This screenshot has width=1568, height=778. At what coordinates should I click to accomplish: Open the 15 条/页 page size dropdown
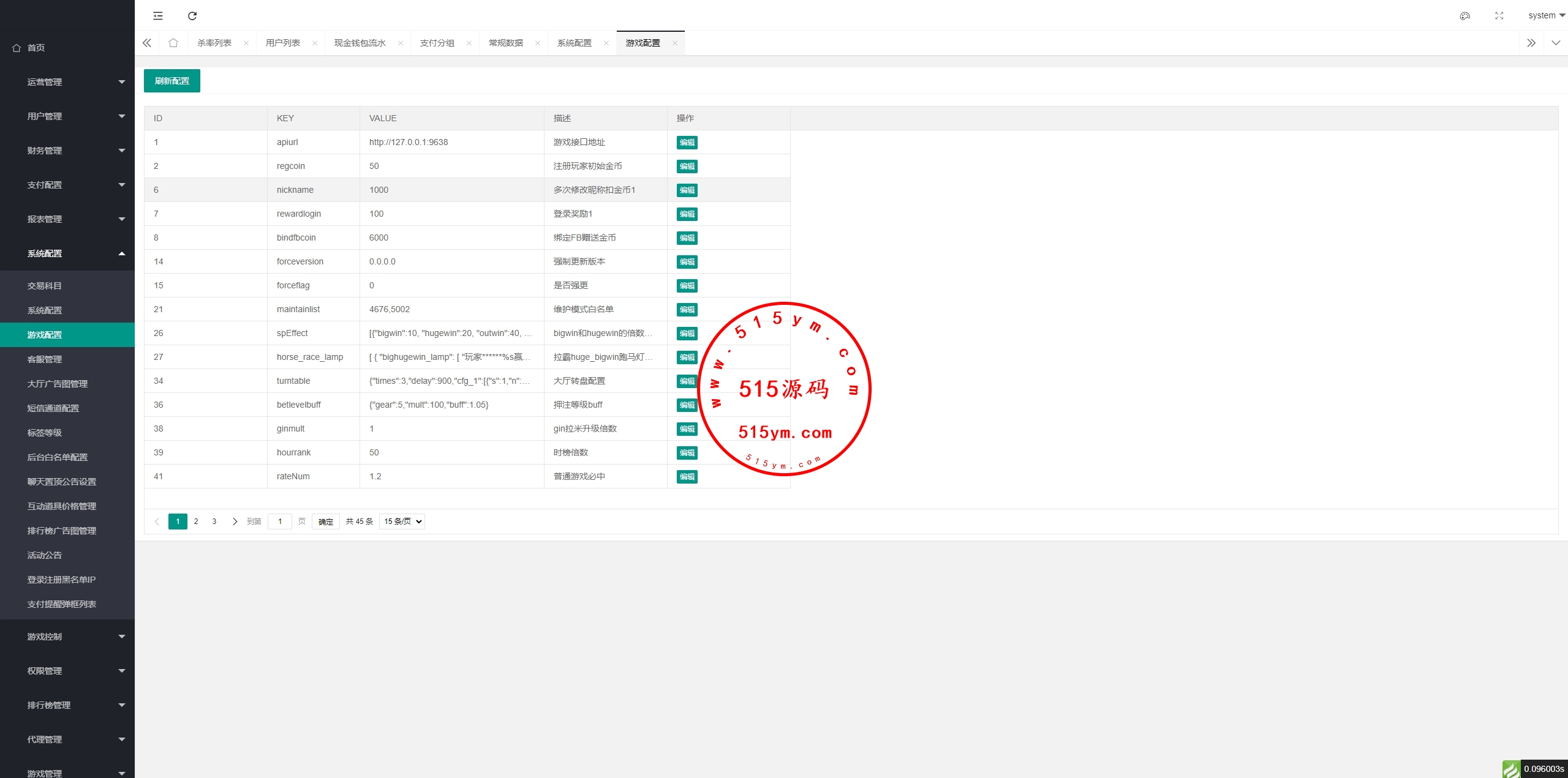(402, 522)
